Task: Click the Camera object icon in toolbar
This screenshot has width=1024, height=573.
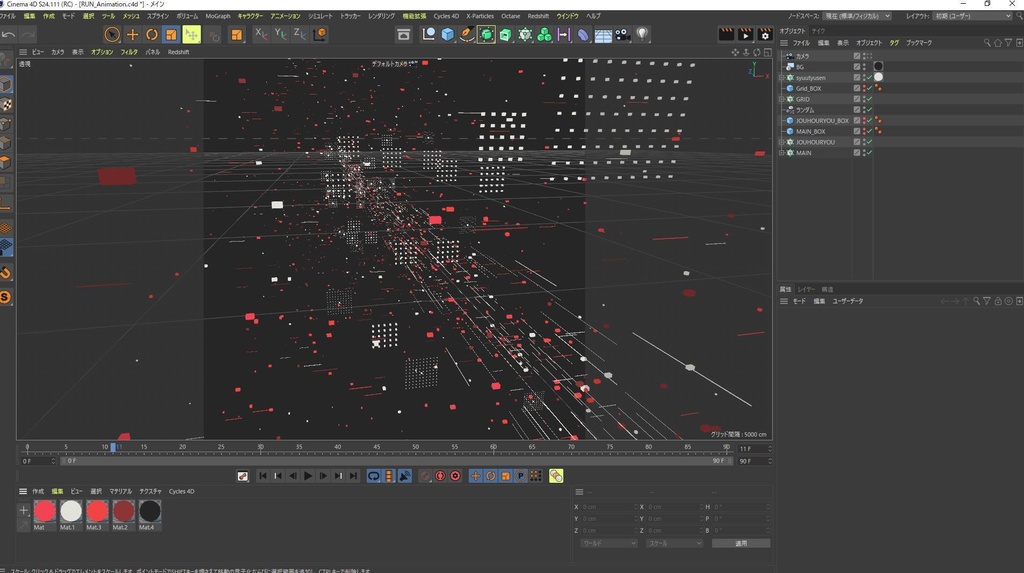Action: (x=622, y=35)
